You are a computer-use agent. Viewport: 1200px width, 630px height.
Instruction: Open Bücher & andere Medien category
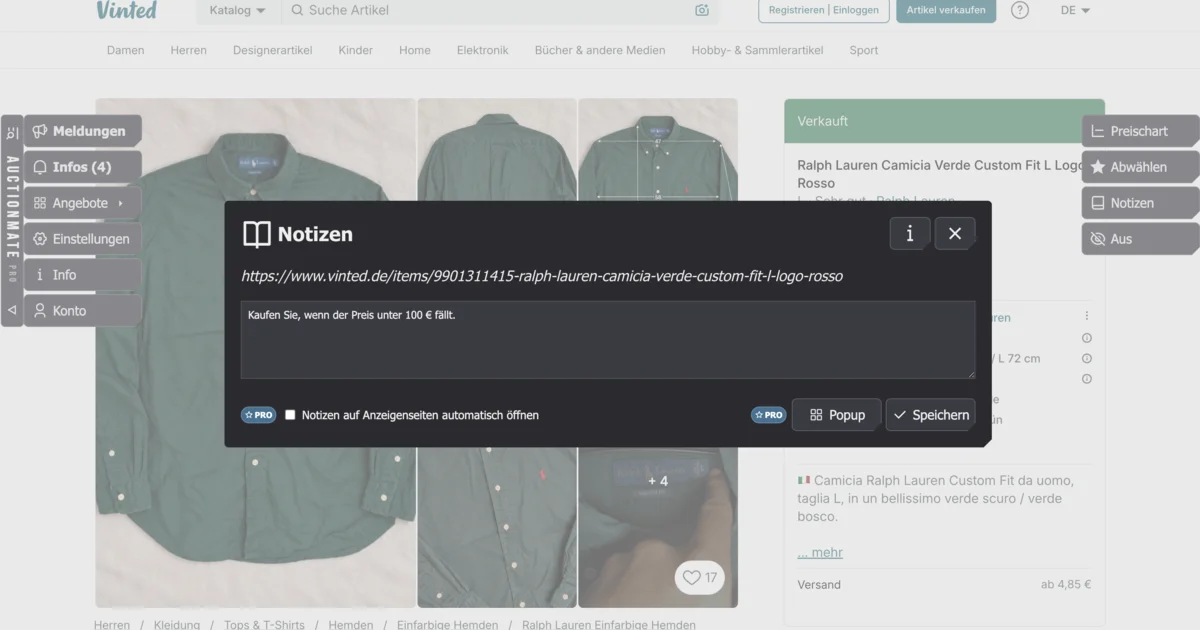coord(600,50)
